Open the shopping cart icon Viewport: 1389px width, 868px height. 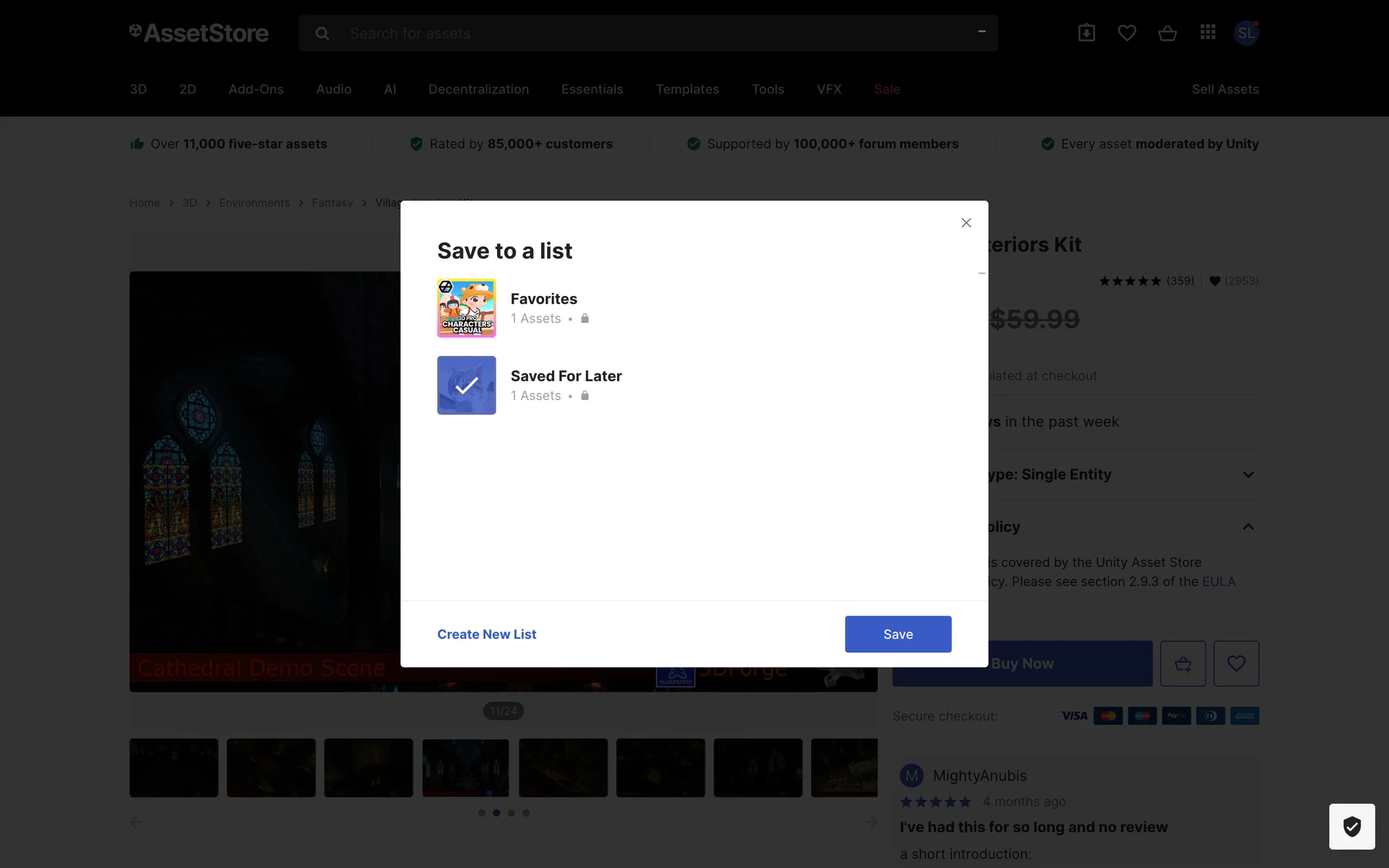pyautogui.click(x=1167, y=33)
